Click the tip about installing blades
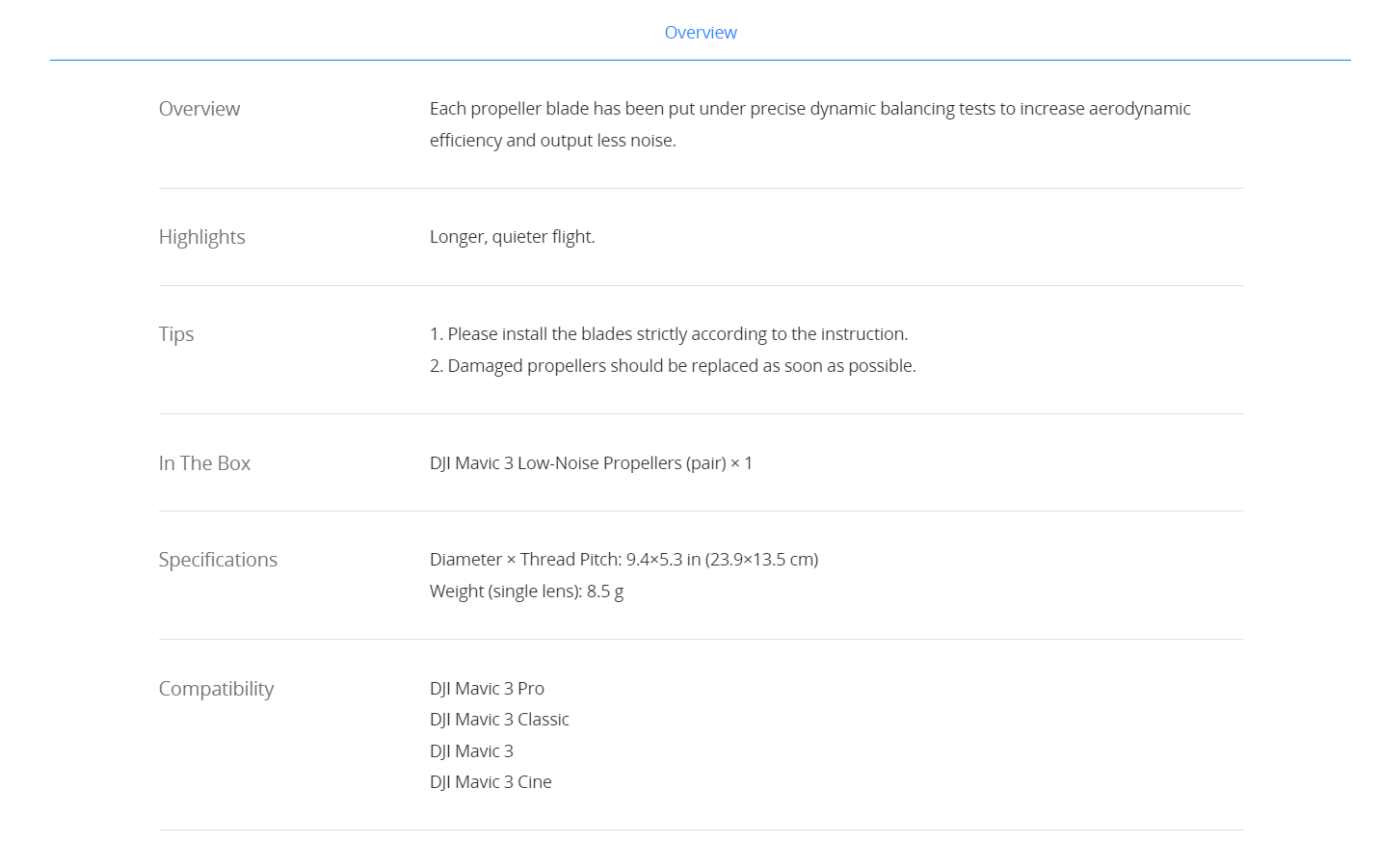Viewport: 1379px width, 868px height. point(669,334)
